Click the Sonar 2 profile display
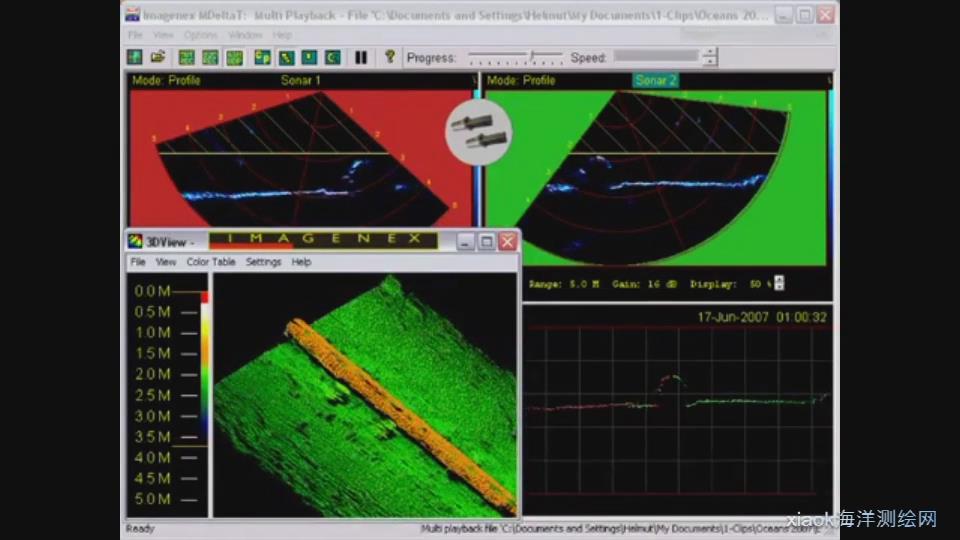This screenshot has height=540, width=960. coord(655,178)
